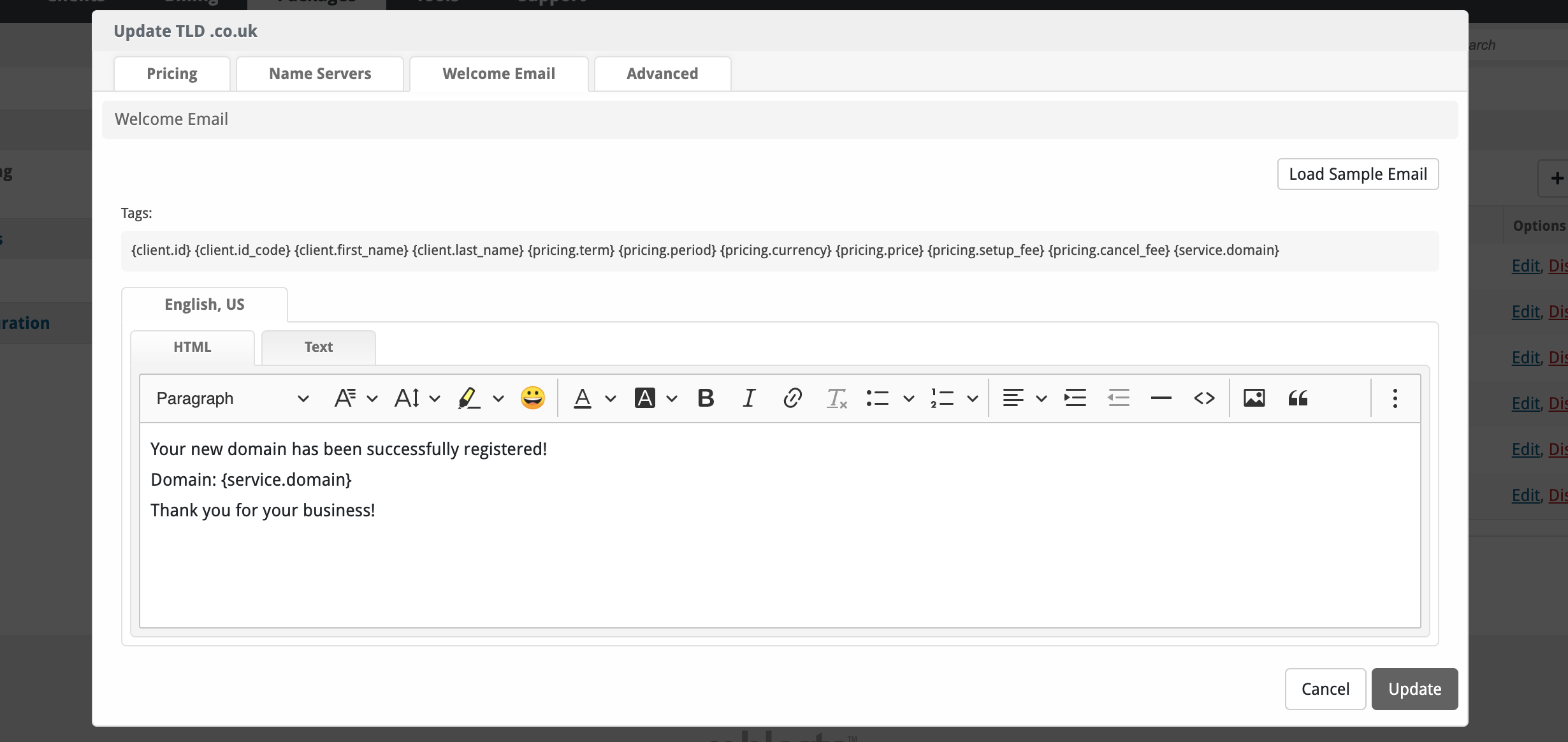Insert a horizontal line
Screen dimensions: 1568x742
click(1161, 398)
